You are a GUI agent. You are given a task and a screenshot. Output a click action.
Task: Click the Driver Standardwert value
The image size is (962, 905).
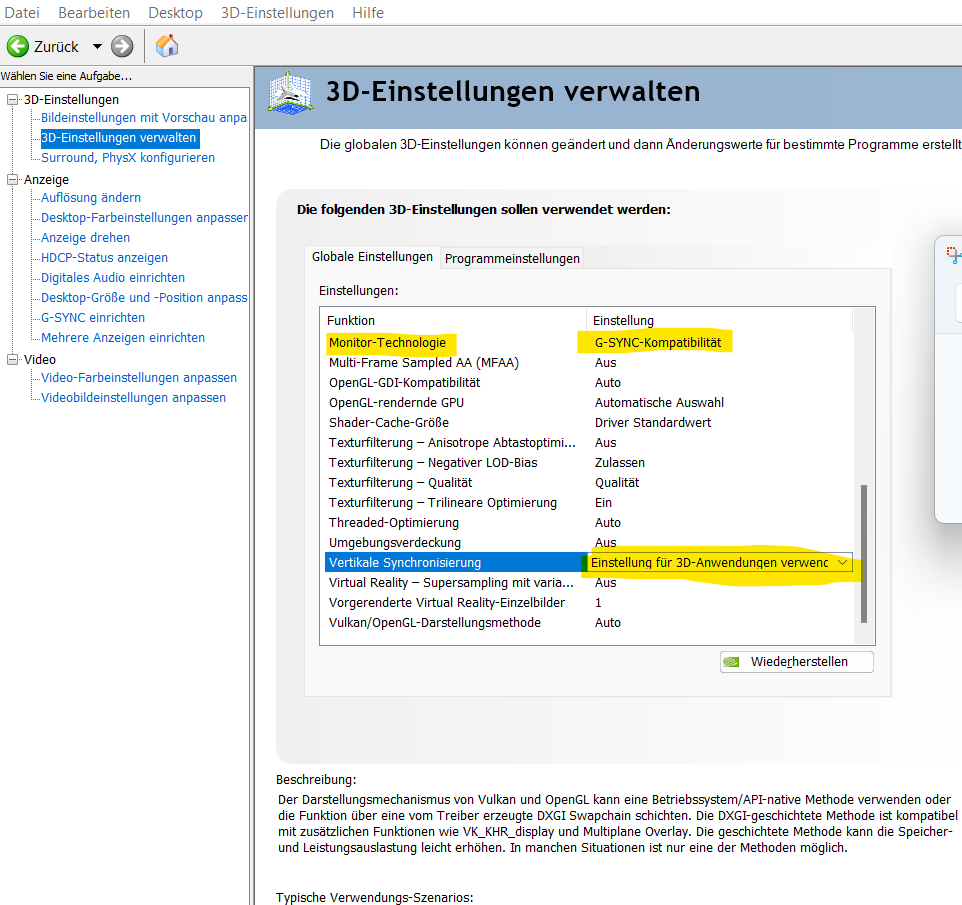pyautogui.click(x=653, y=423)
